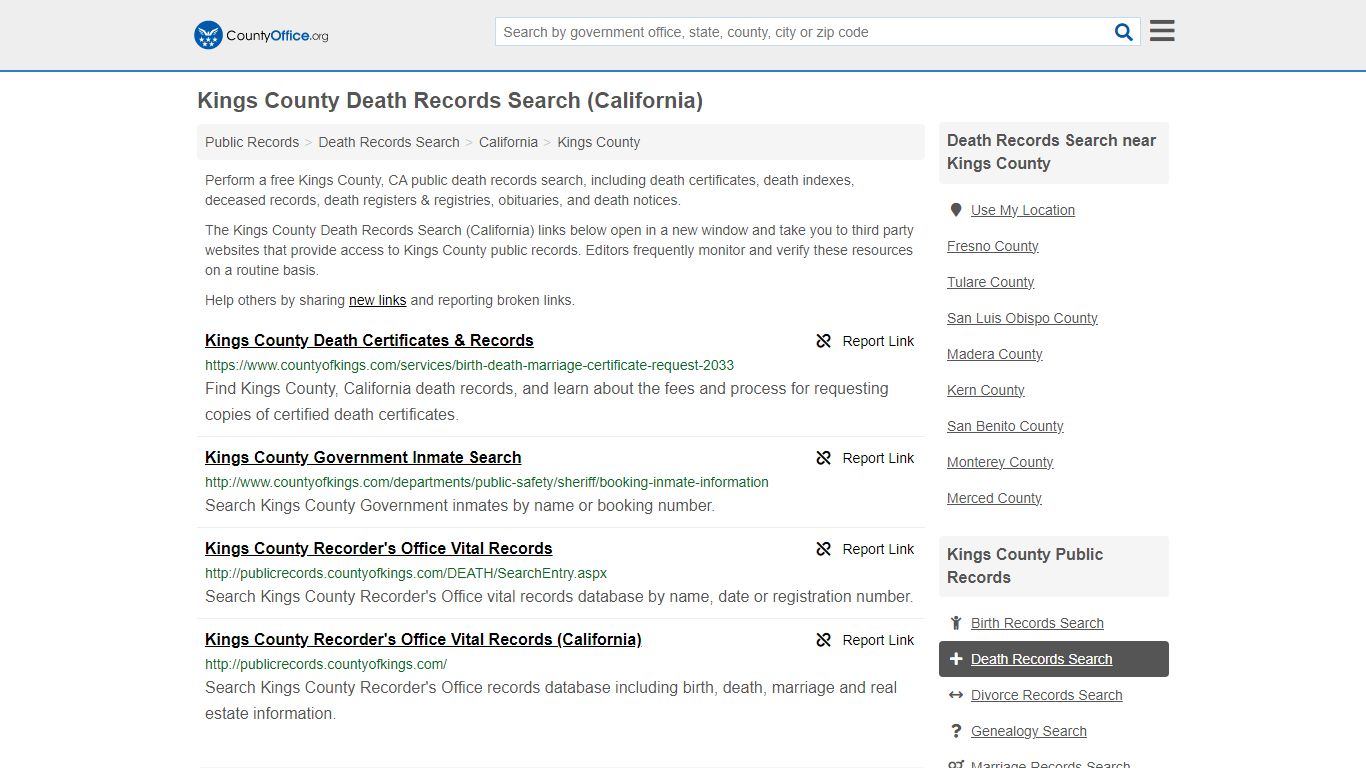Report Link for Vital Records (California)

tap(878, 640)
